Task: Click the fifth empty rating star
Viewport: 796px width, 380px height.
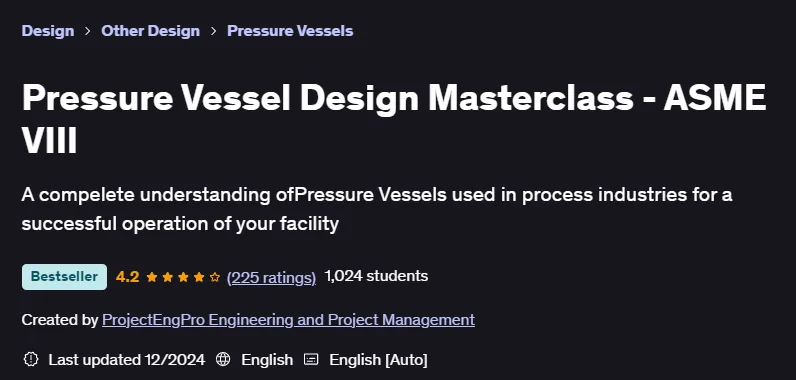Action: click(x=215, y=277)
